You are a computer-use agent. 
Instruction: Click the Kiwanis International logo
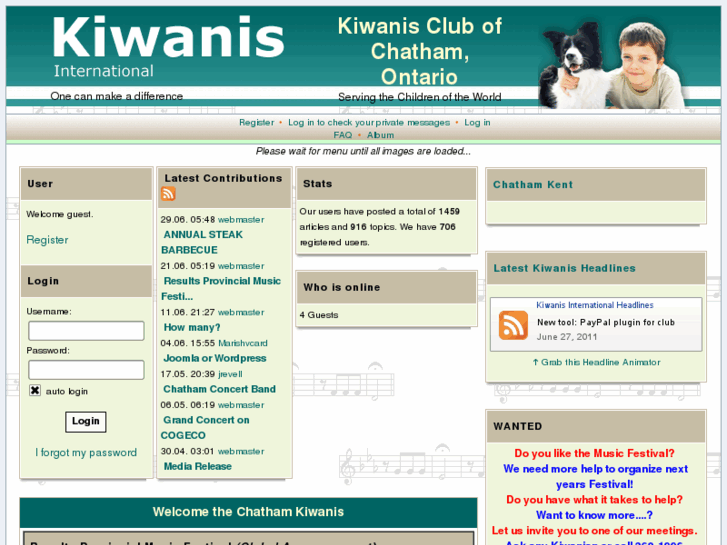pos(168,46)
